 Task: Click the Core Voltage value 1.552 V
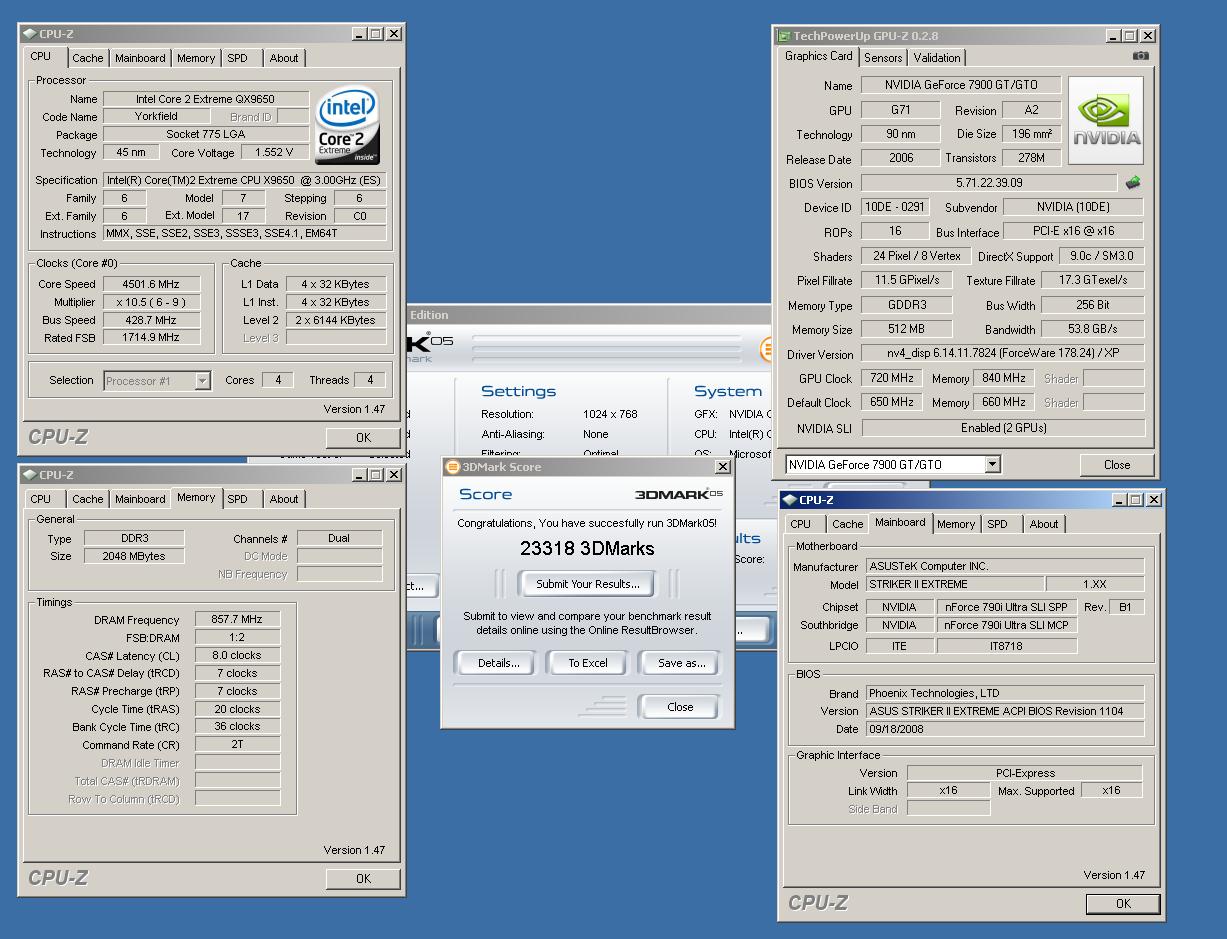[x=275, y=153]
